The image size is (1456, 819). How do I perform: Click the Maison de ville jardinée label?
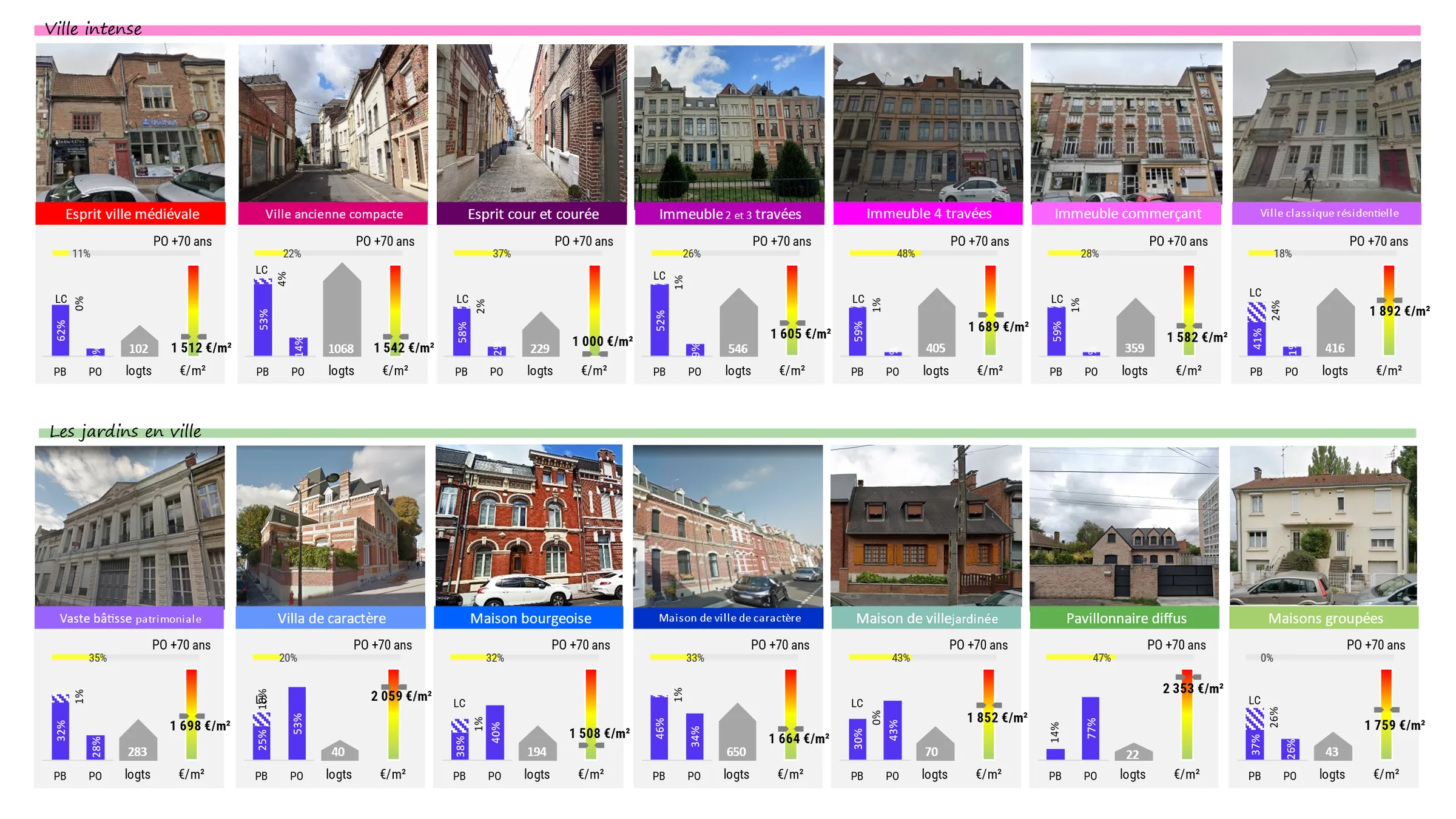[x=926, y=618]
